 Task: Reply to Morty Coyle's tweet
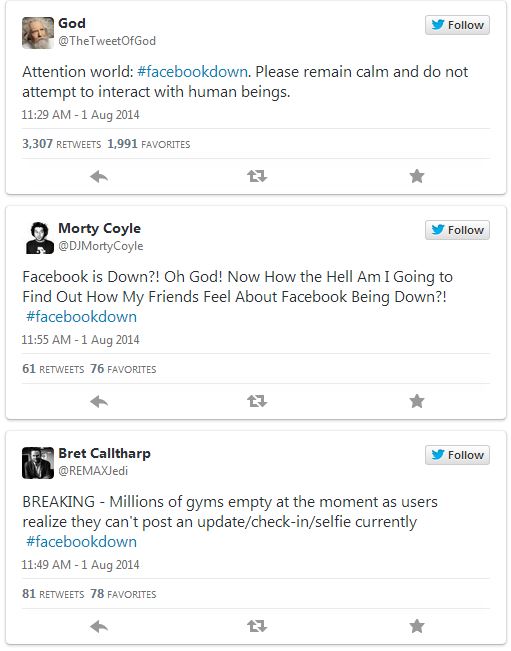99,401
